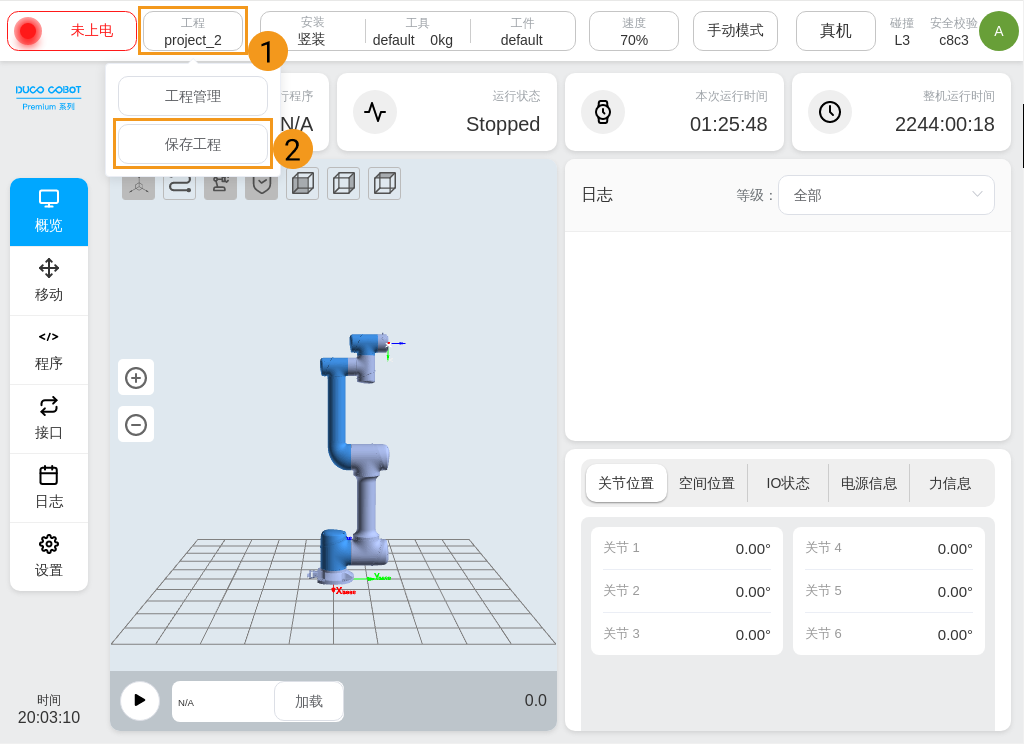Screen dimensions: 1024x744
Task: Click the 运行状态 pulse icon
Action: click(375, 112)
